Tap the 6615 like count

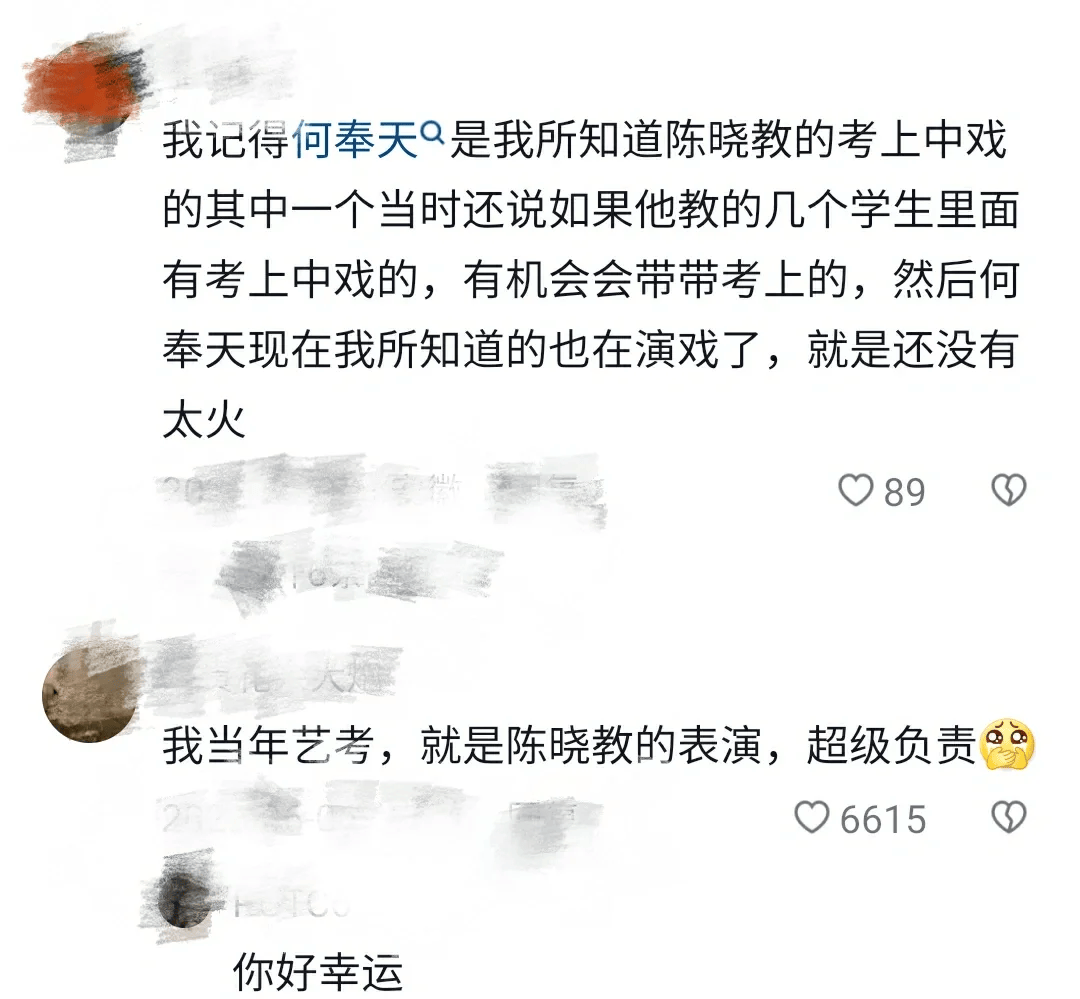click(x=883, y=819)
